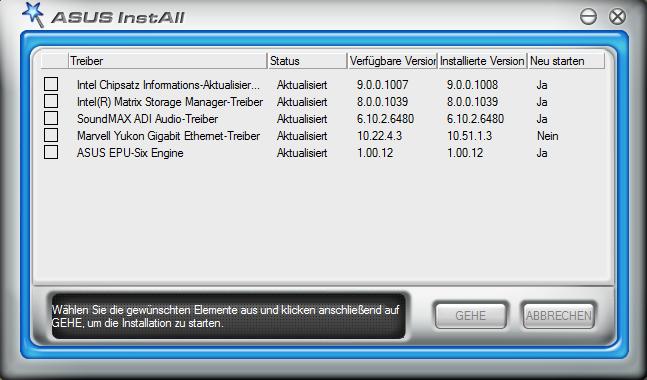The height and width of the screenshot is (380, 647).
Task: Click installed version value 10.51.1.3
Action: (470, 136)
